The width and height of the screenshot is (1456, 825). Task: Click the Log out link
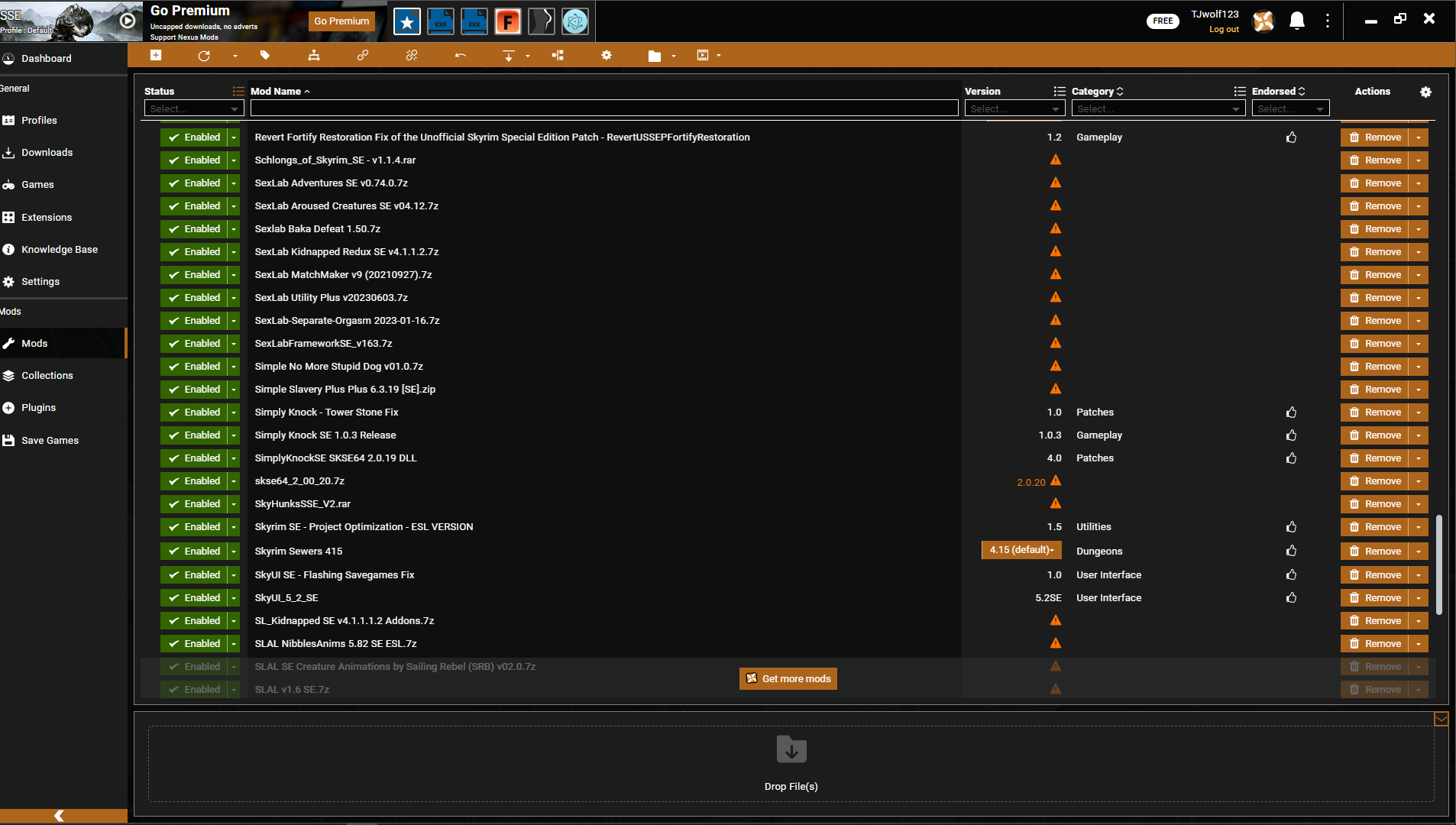pyautogui.click(x=1224, y=30)
